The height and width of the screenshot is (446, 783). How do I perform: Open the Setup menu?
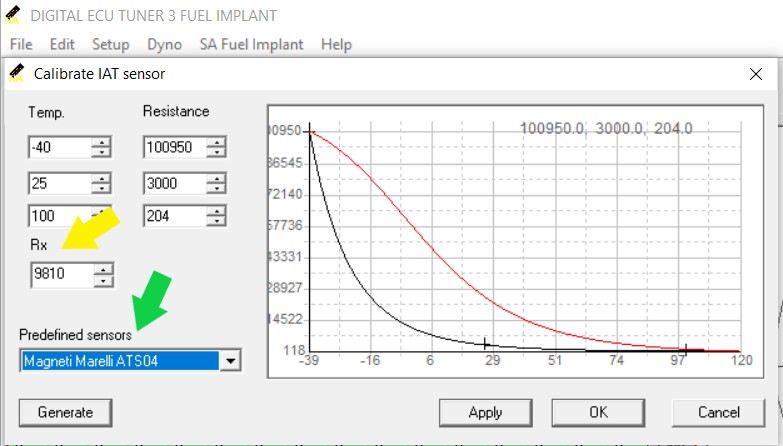pyautogui.click(x=110, y=44)
